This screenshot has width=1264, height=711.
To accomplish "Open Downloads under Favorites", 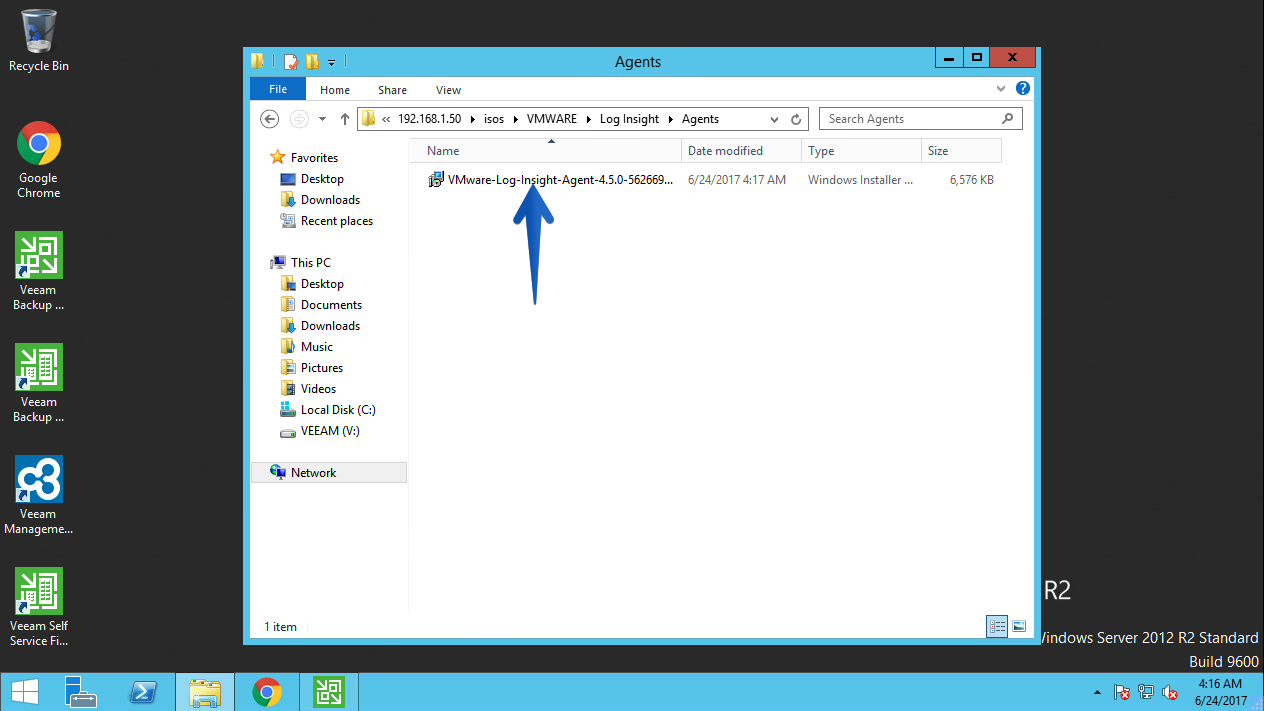I will (x=330, y=200).
